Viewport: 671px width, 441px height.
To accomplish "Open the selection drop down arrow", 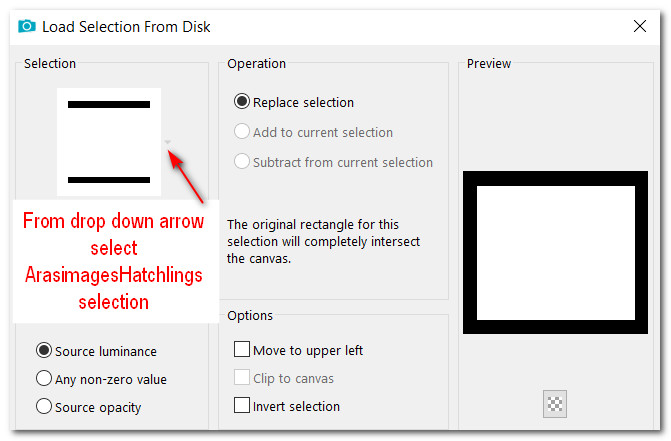I will [168, 142].
